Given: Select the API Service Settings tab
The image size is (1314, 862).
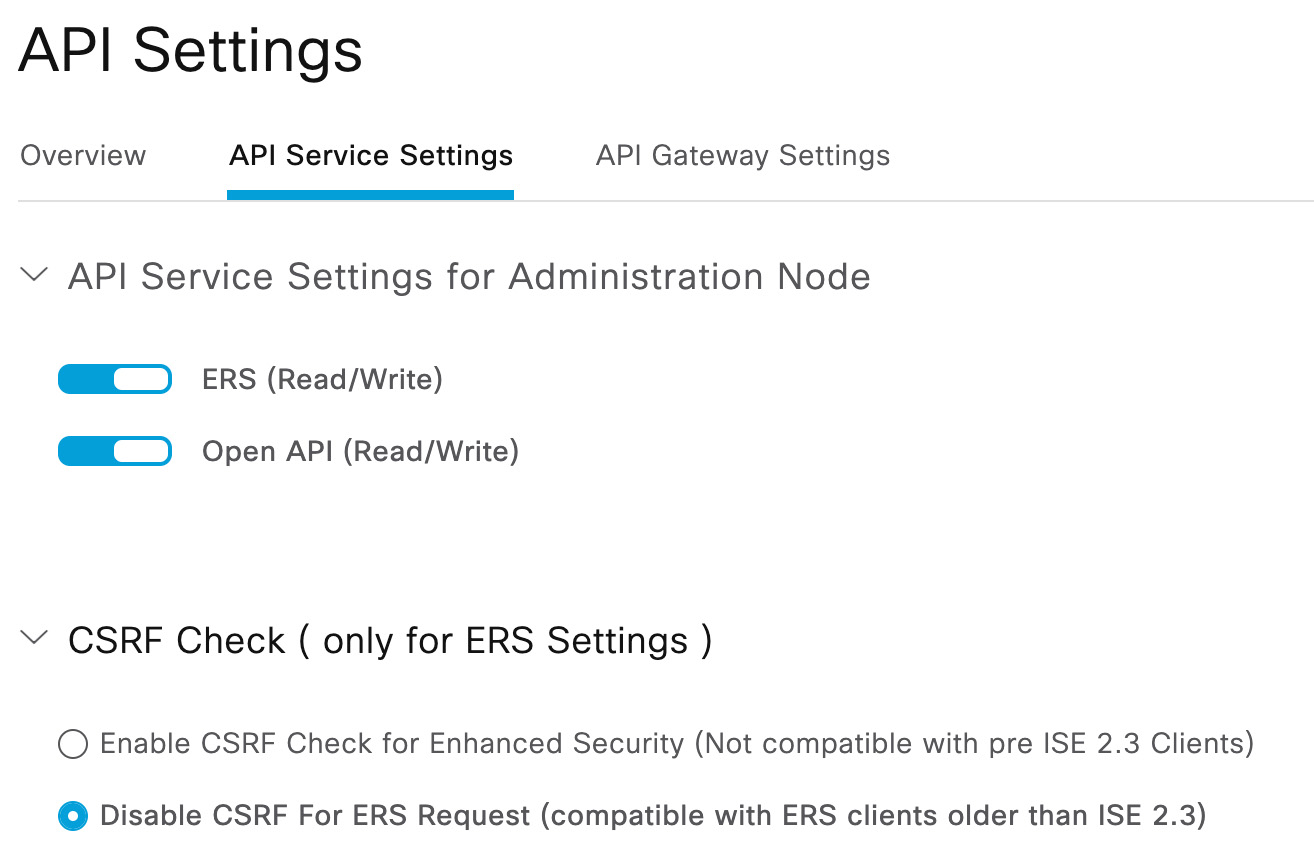Looking at the screenshot, I should [371, 156].
